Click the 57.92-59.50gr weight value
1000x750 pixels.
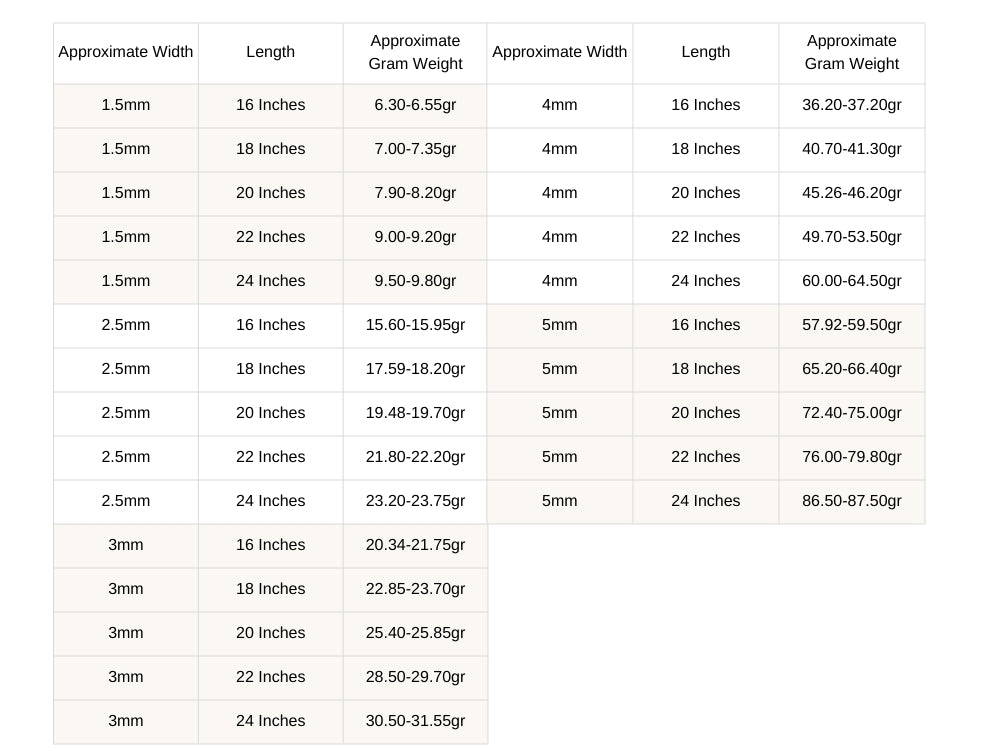click(851, 325)
